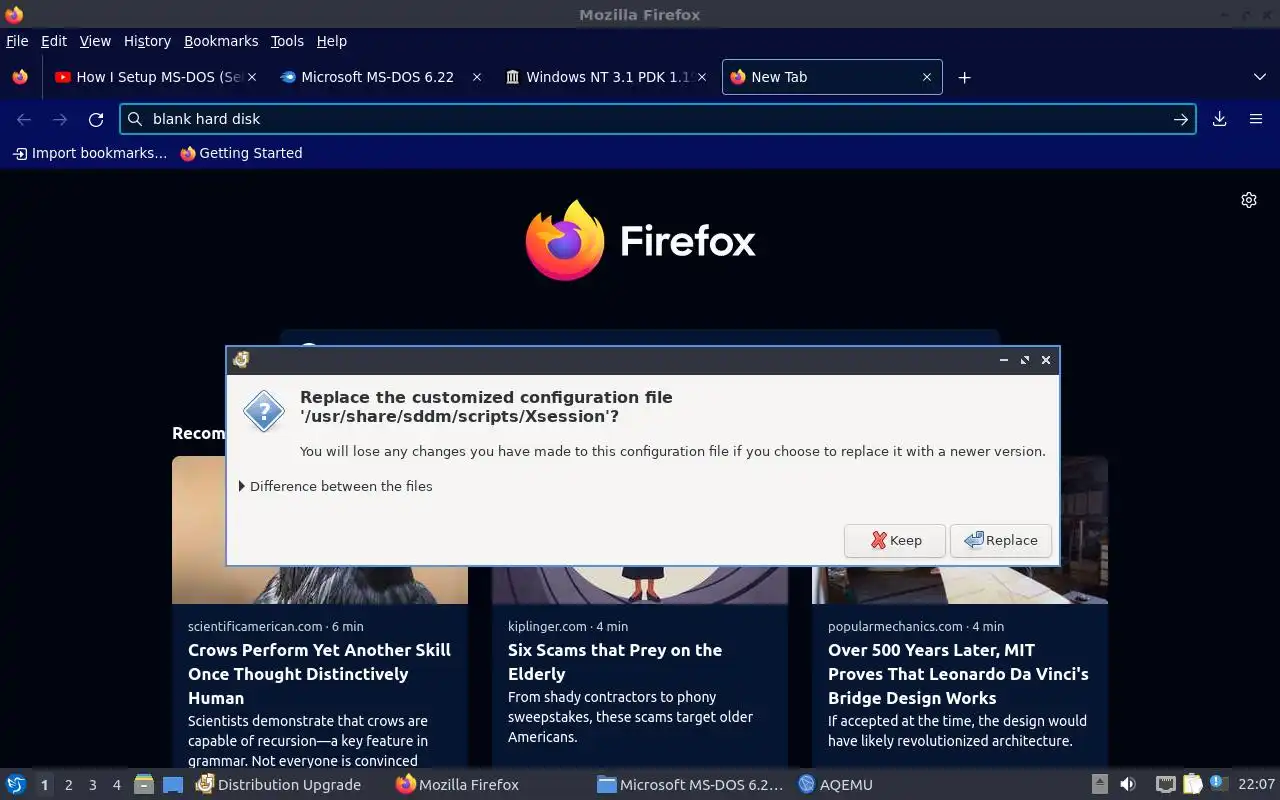The image size is (1280, 800).
Task: Click the Firefox View icon in tab strip
Action: pos(19,77)
